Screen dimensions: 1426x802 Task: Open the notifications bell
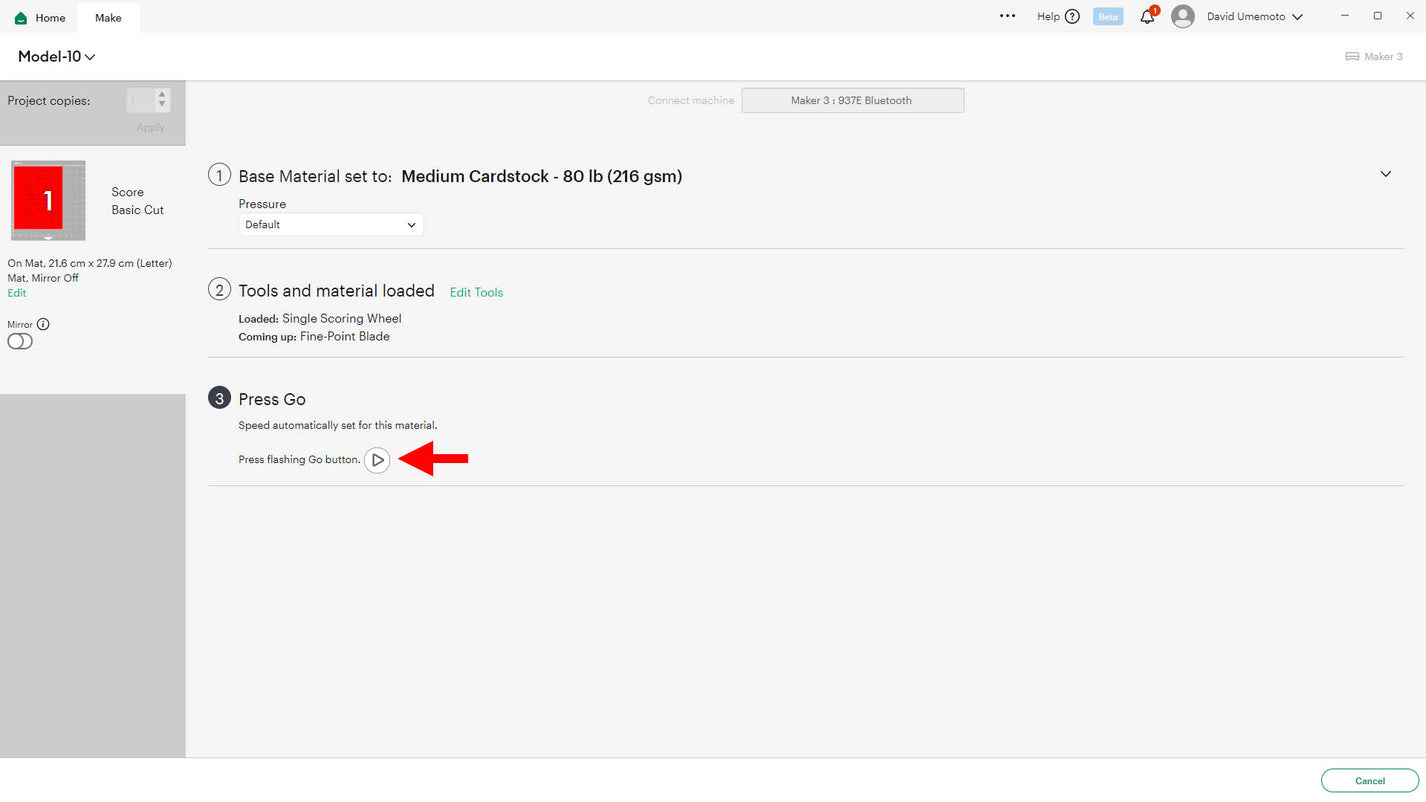click(x=1147, y=17)
